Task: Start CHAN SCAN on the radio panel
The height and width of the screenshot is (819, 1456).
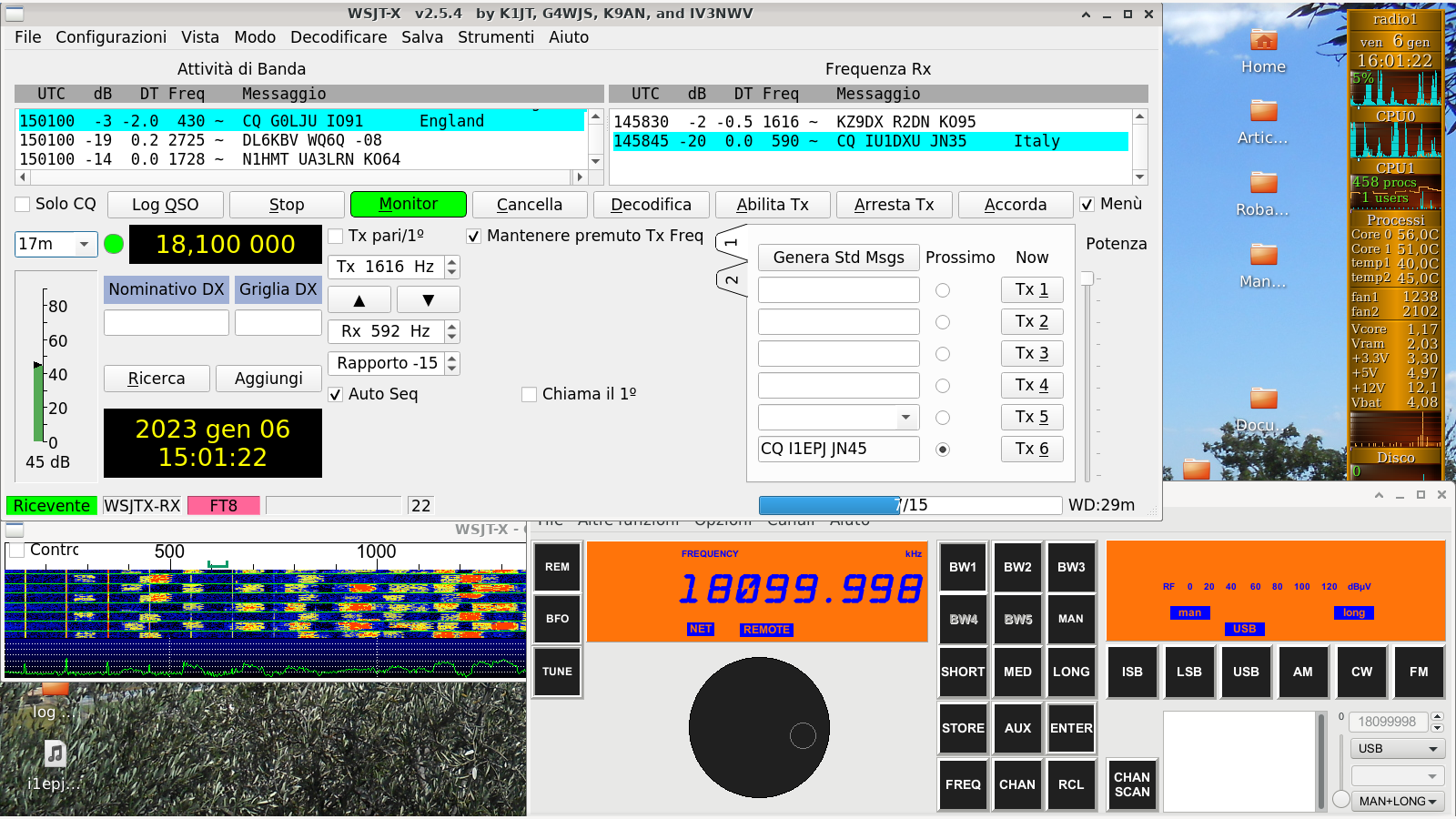Action: click(1132, 784)
